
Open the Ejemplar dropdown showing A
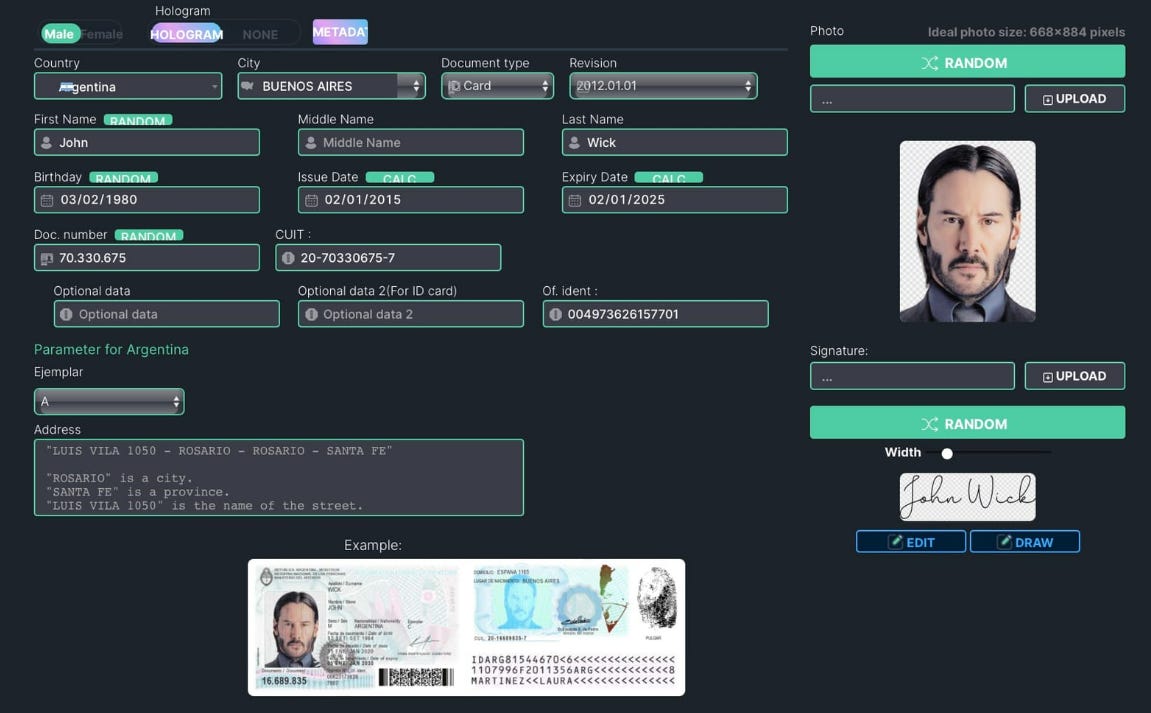[109, 402]
